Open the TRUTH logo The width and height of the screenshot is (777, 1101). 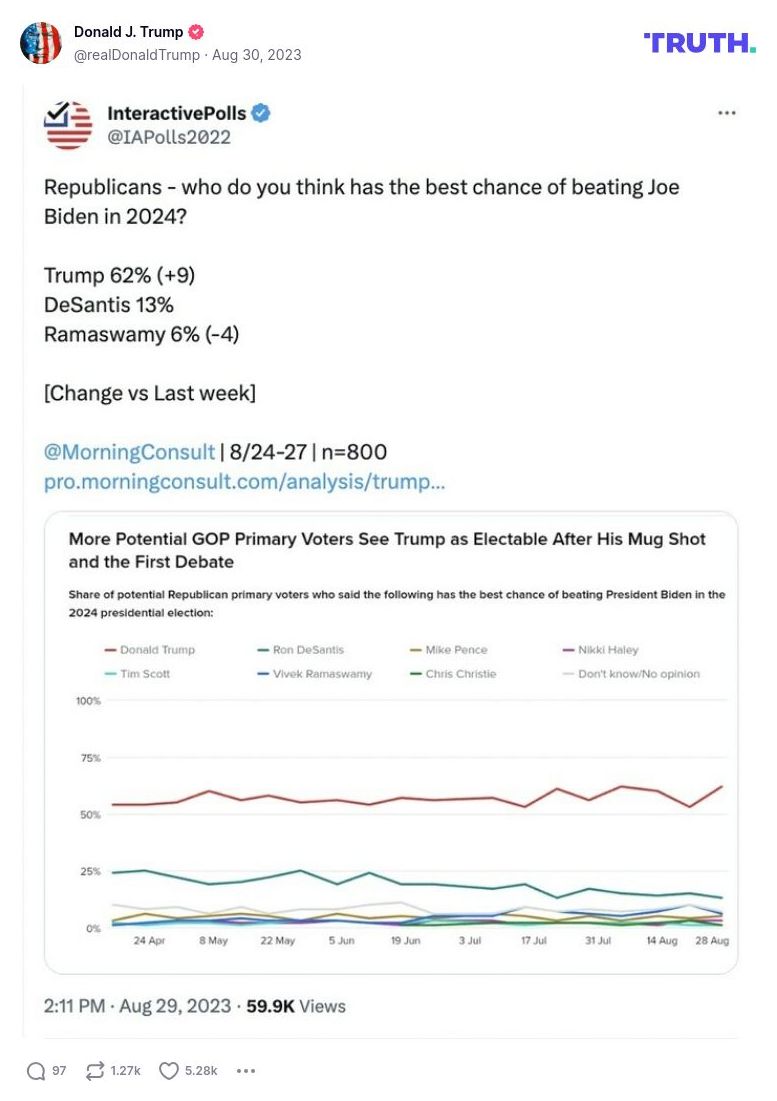(x=699, y=43)
